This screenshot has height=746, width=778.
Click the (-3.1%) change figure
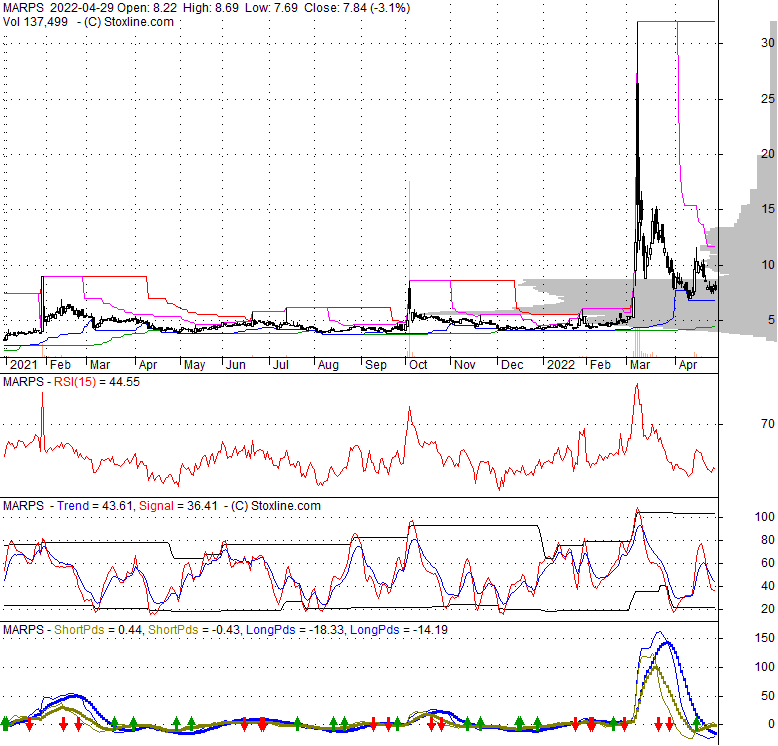click(389, 8)
